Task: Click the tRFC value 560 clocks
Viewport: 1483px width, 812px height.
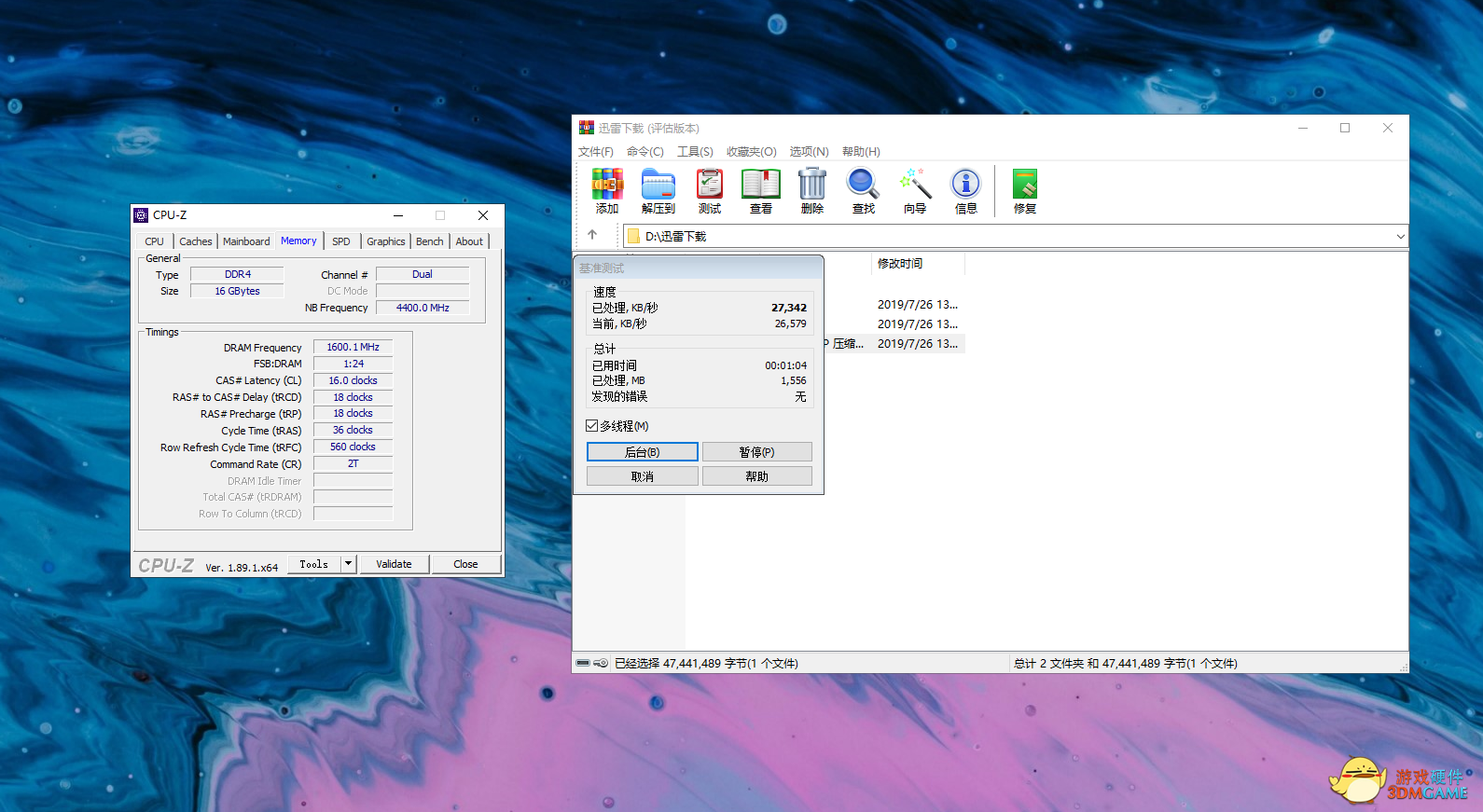Action: coord(353,447)
